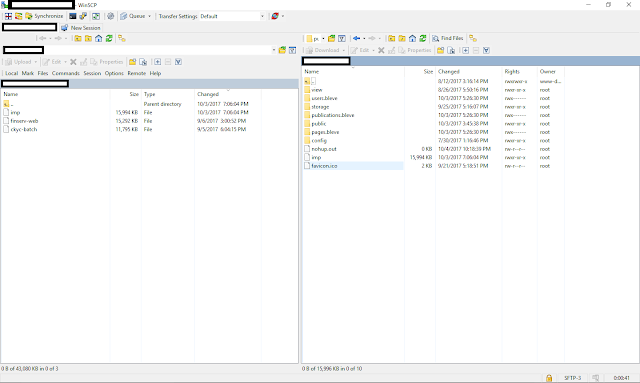Open session in PuTTY icon
This screenshot has width=640, height=383.
point(83,16)
